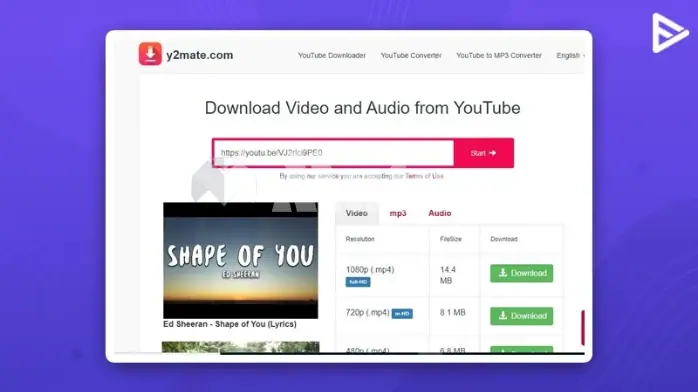Click the 1080p (.mp4) resolution text
The height and width of the screenshot is (392, 698).
click(370, 270)
